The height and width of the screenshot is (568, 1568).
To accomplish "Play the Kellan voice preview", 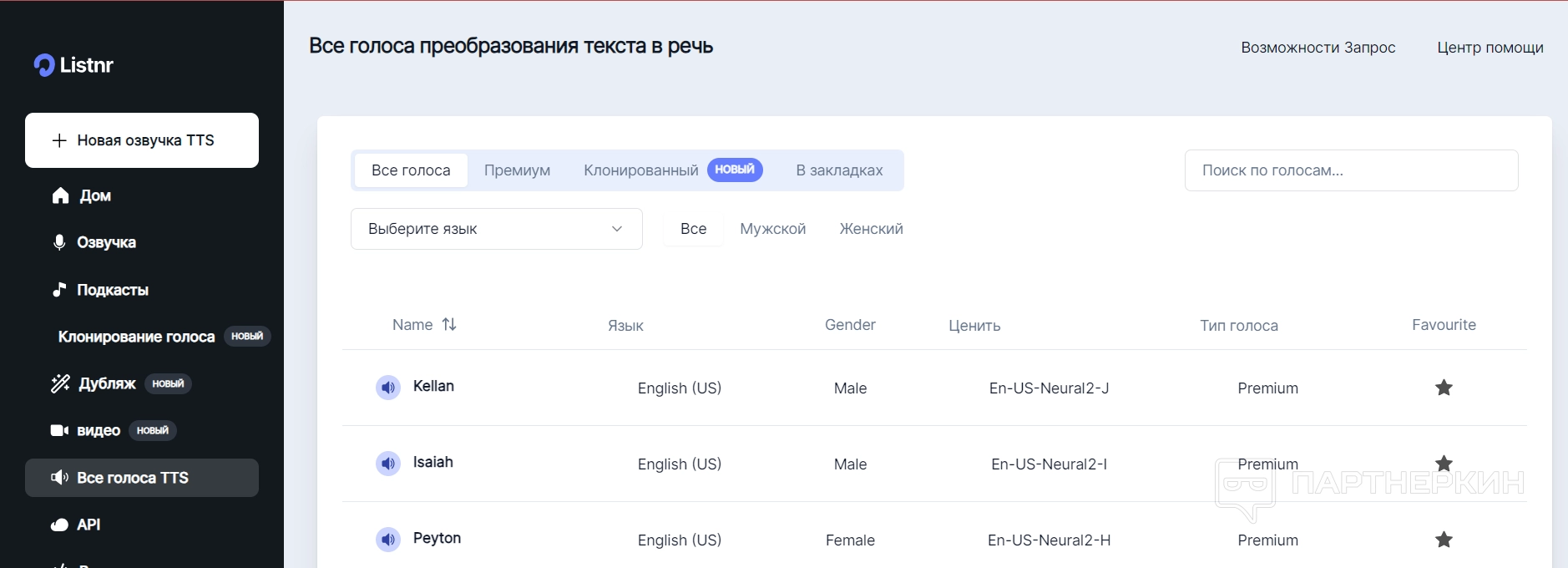I will (388, 388).
